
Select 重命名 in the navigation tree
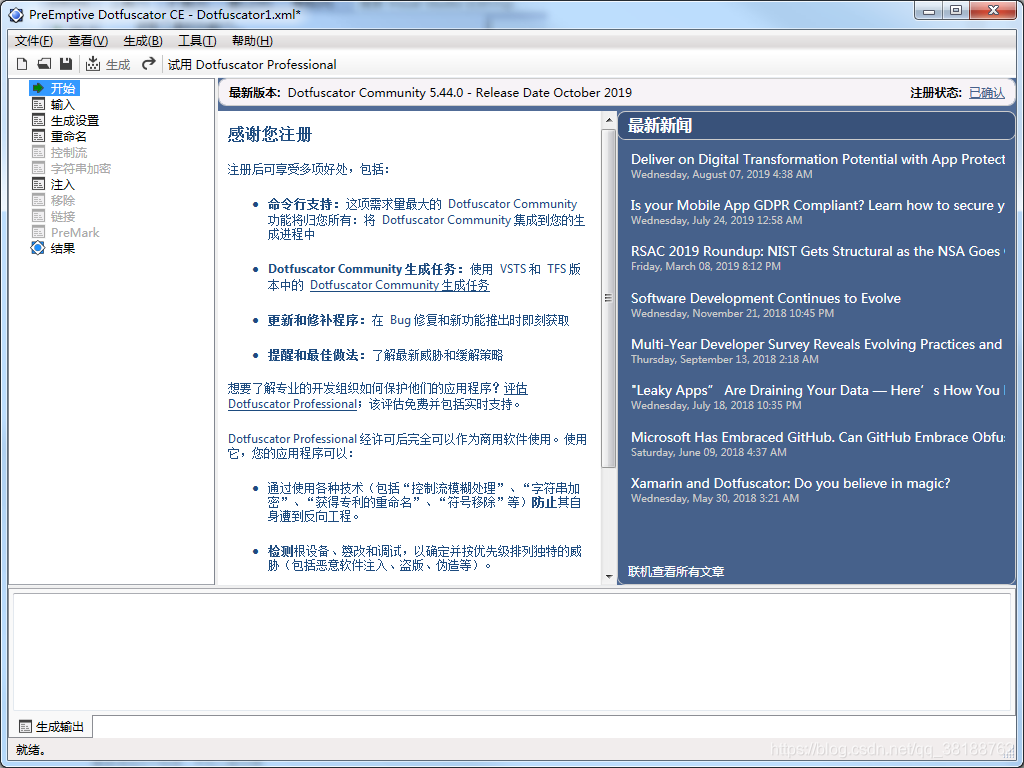tap(69, 136)
